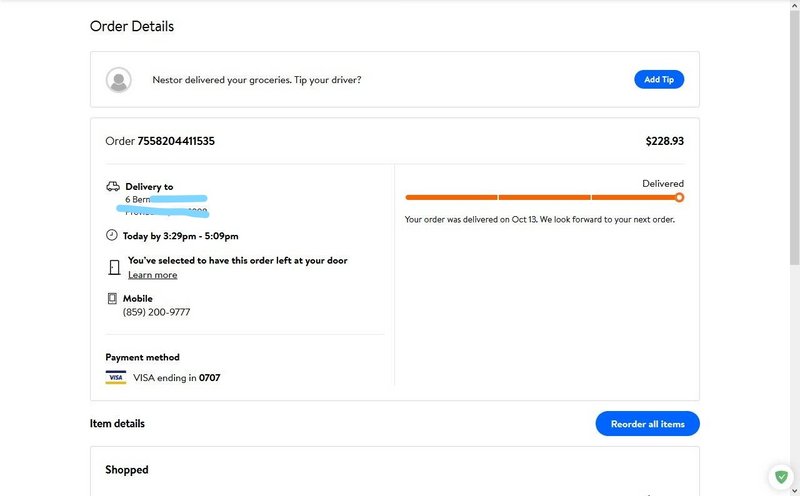Click the driver avatar icon
800x496 pixels.
(x=119, y=80)
